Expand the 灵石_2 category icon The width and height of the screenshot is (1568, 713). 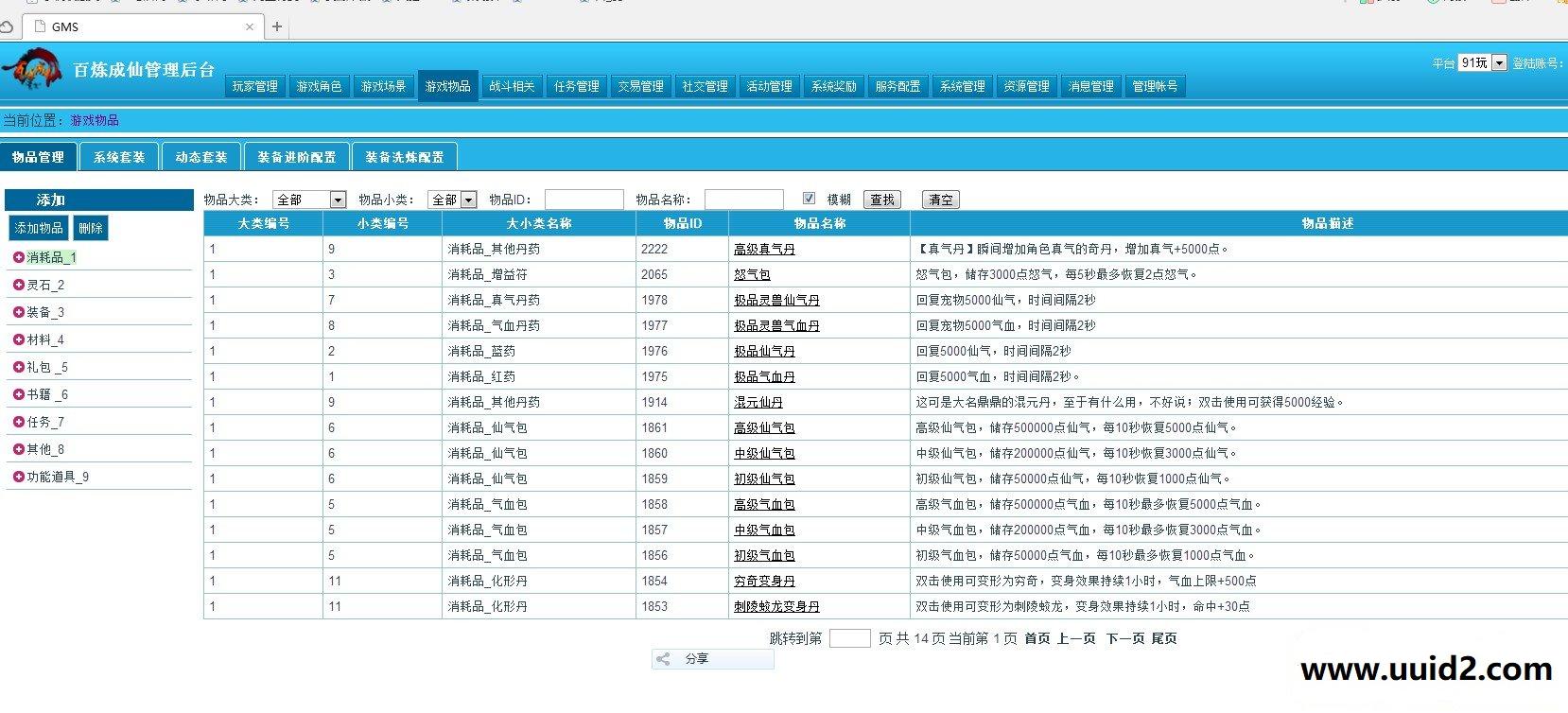18,285
